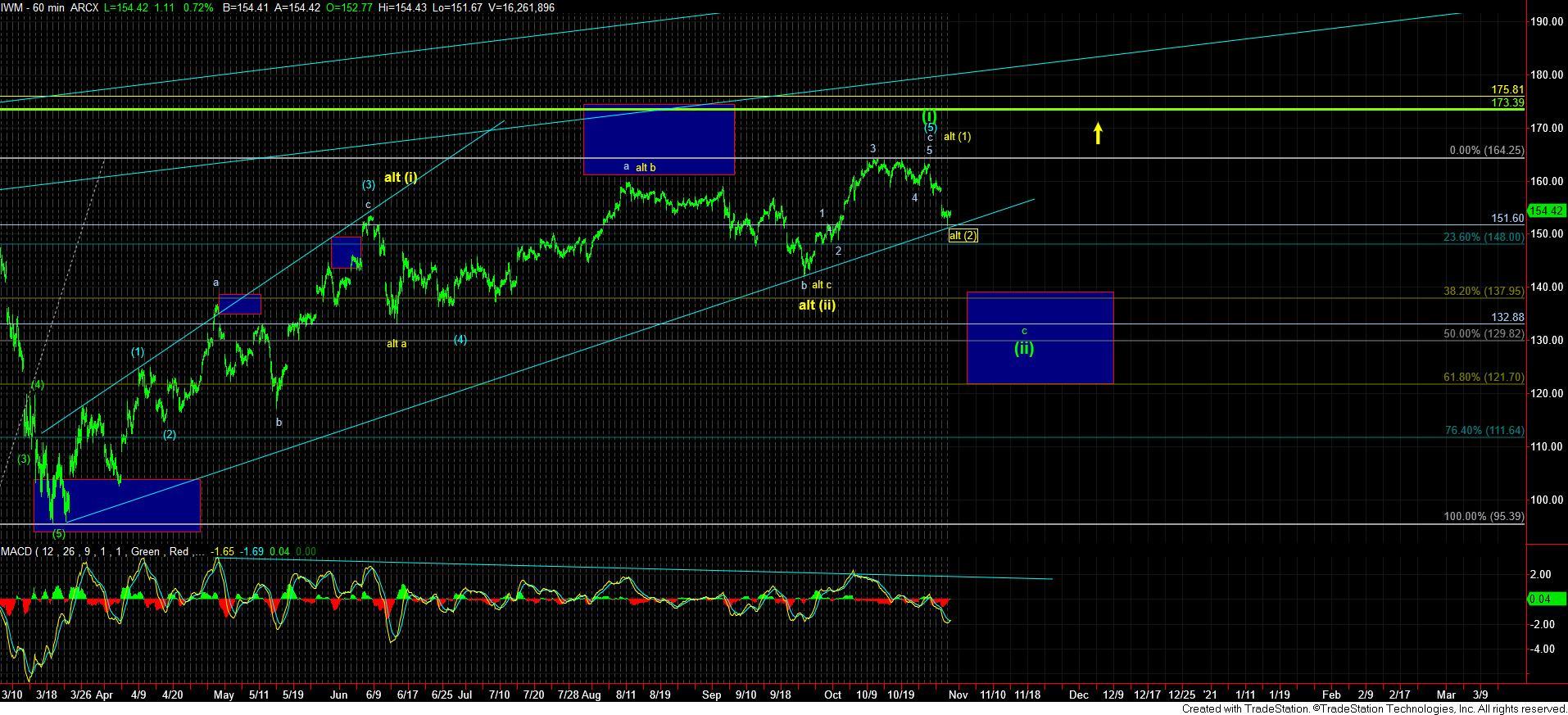Click the 160.00 price axis label
Viewport: 1568px width, 715px height.
(1545, 182)
